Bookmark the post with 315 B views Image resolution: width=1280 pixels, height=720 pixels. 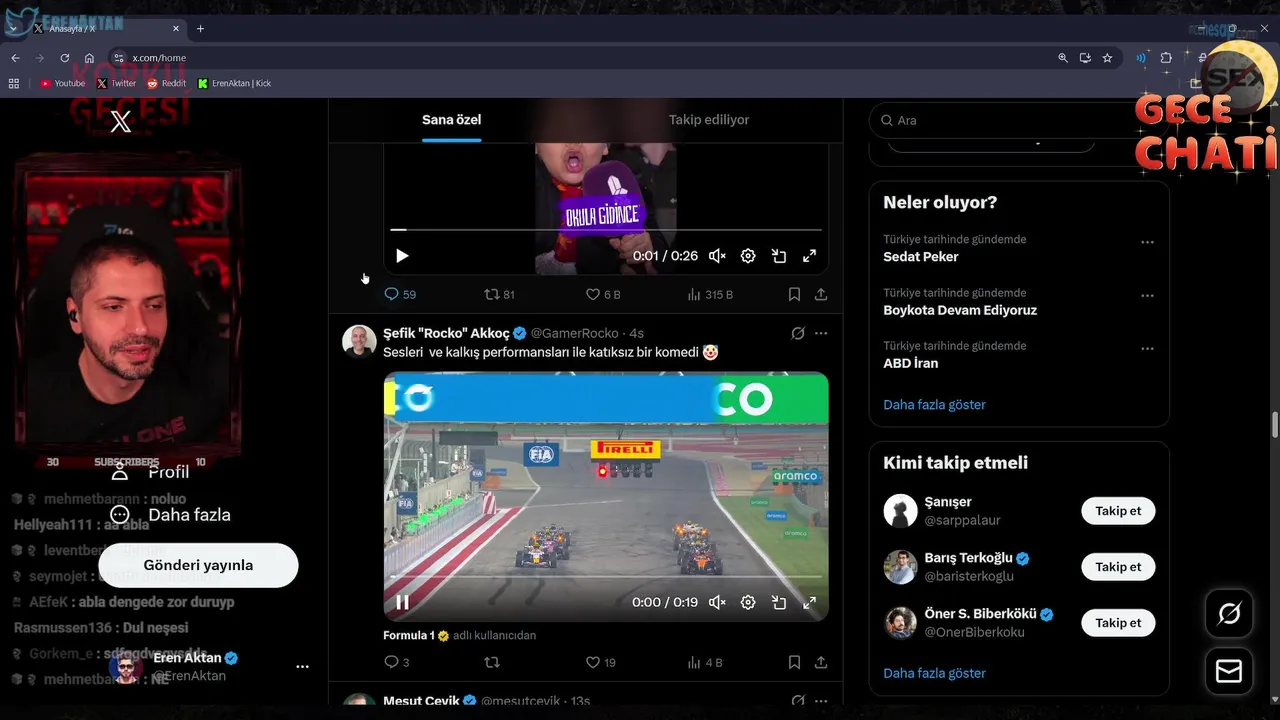tap(794, 294)
